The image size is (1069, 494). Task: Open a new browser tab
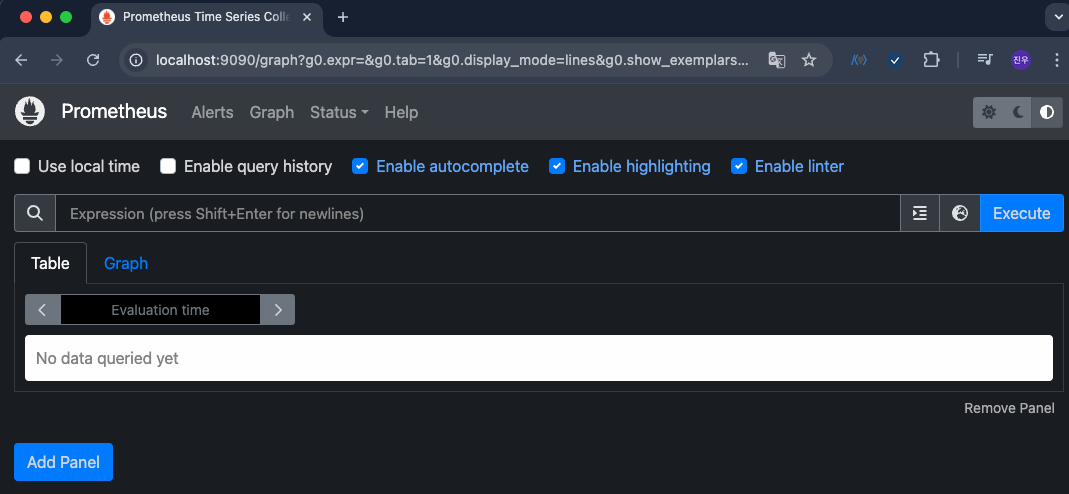pos(343,17)
